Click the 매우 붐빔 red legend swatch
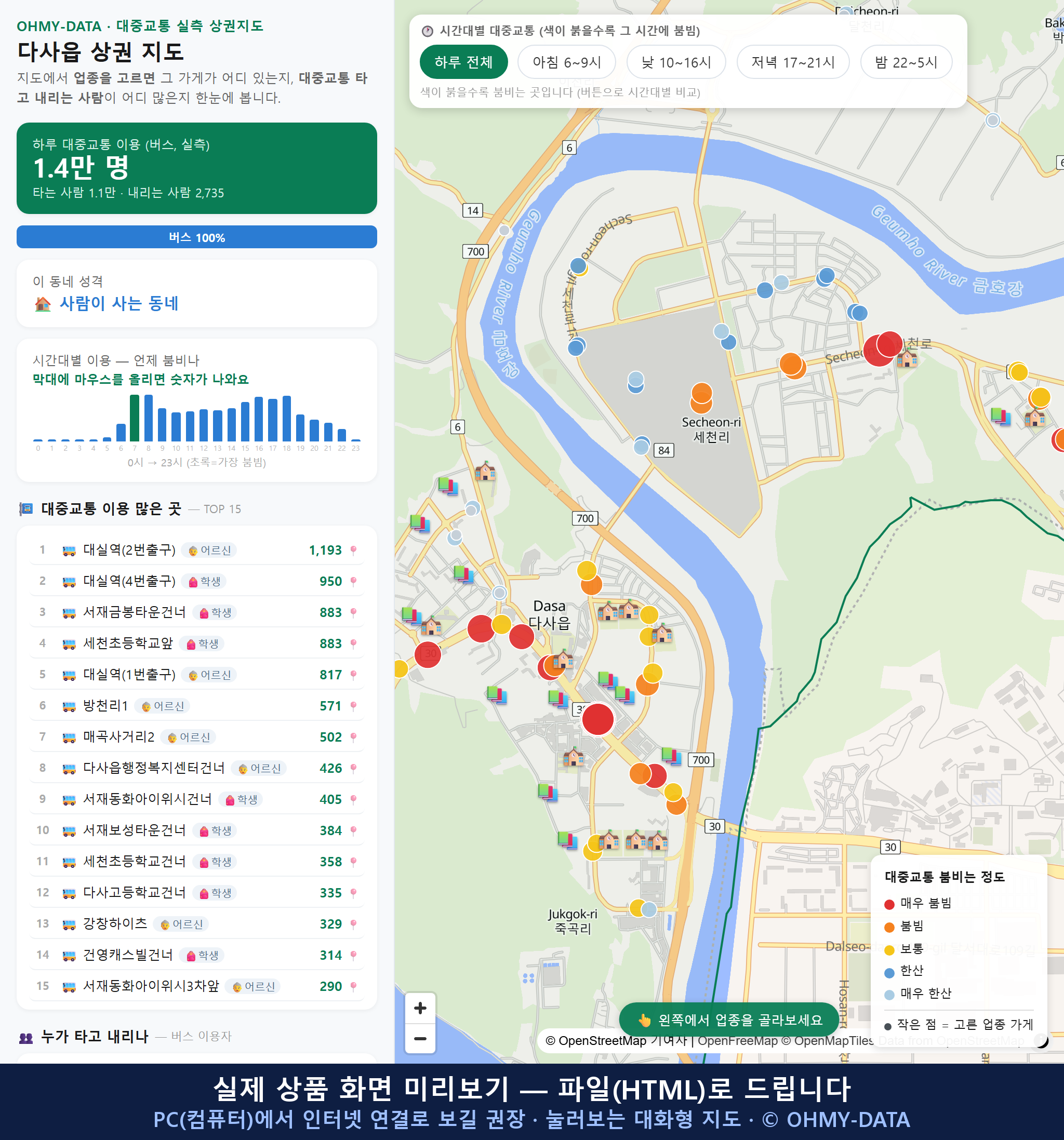 click(889, 904)
